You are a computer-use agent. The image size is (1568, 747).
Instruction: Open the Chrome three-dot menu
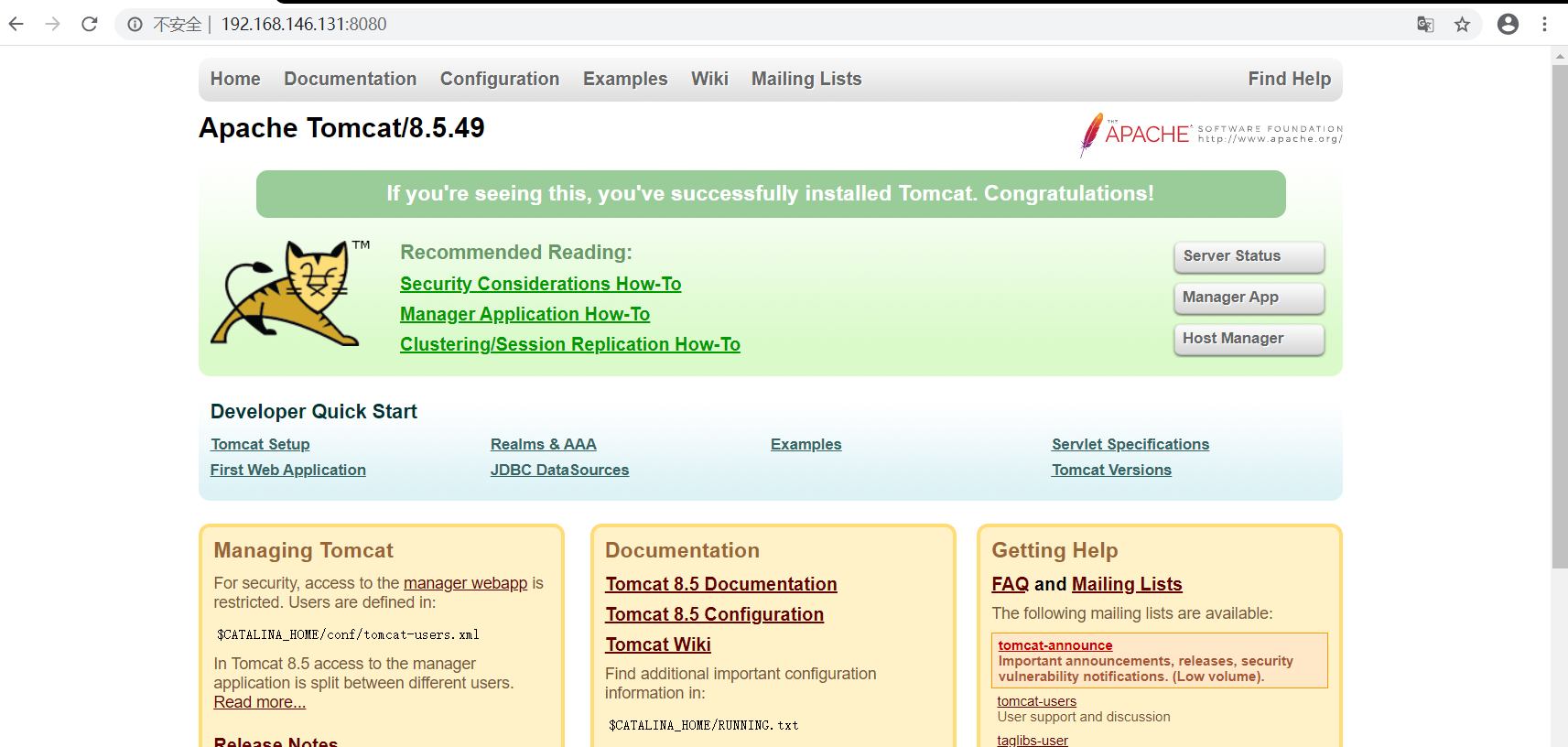click(1544, 25)
